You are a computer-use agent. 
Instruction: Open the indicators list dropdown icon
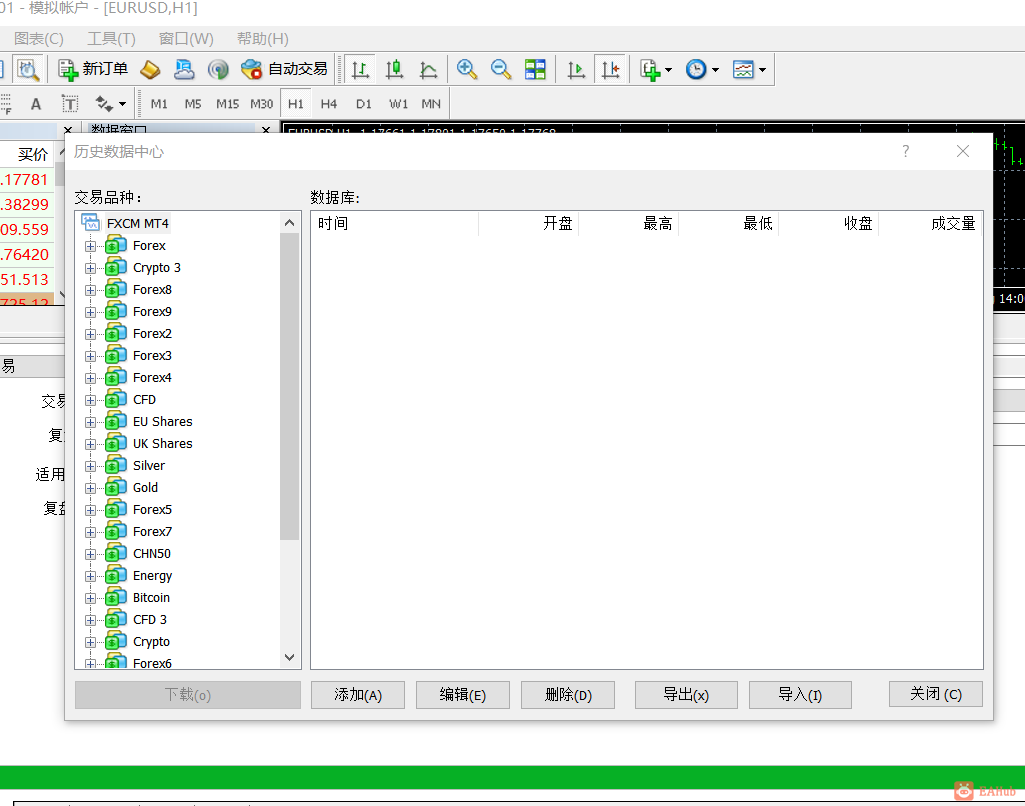coord(656,69)
